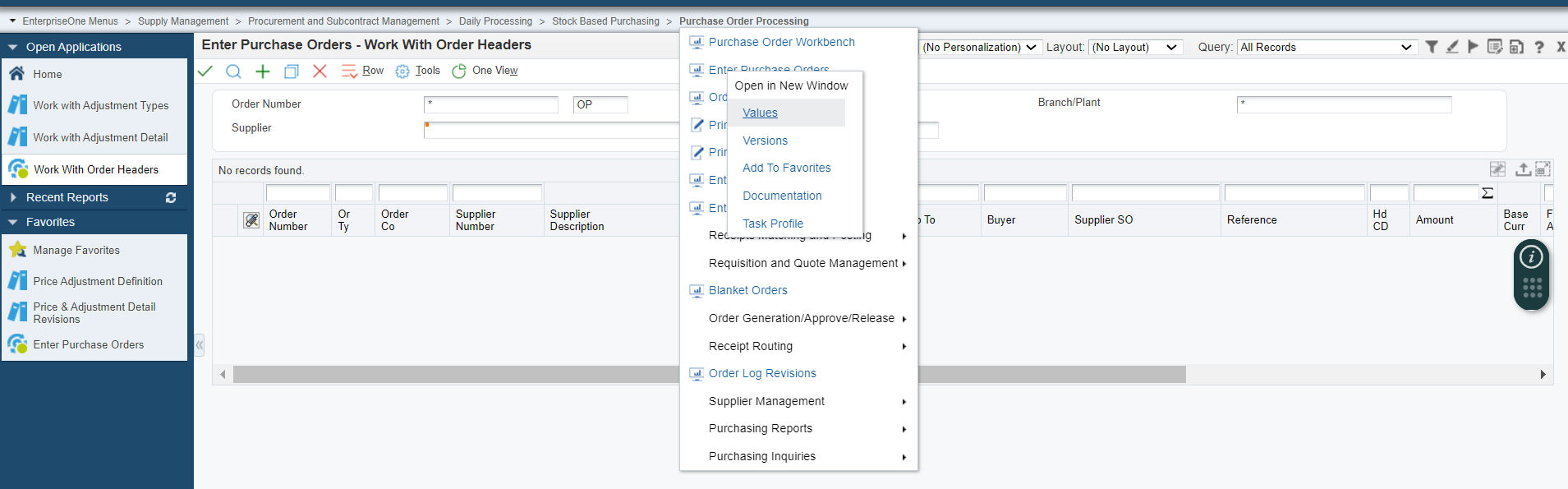Click the grid export upload icon

(1522, 169)
